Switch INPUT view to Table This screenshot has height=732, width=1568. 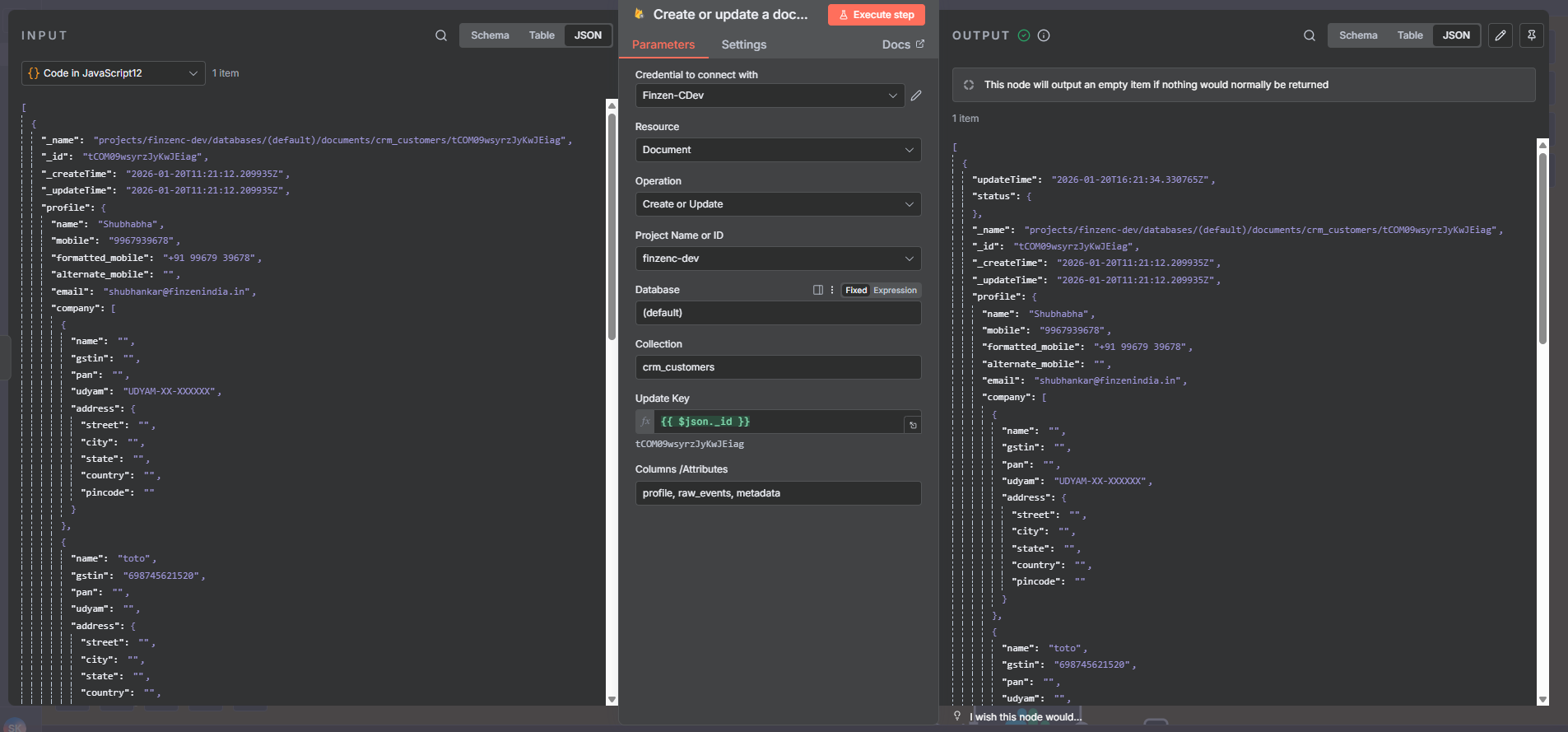[x=542, y=35]
